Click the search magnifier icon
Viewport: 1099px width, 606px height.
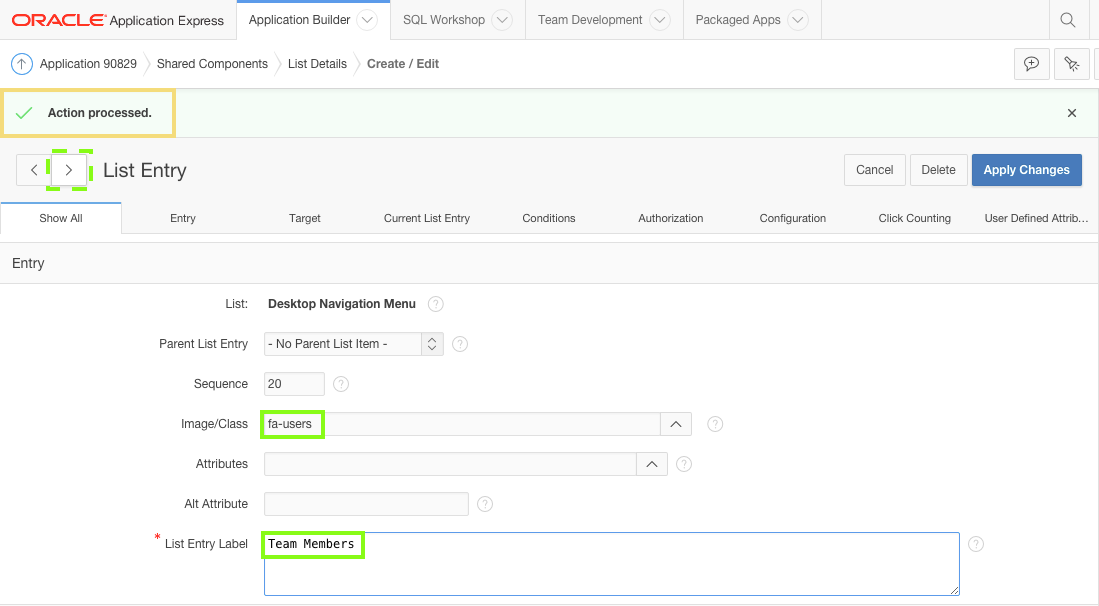(1068, 20)
